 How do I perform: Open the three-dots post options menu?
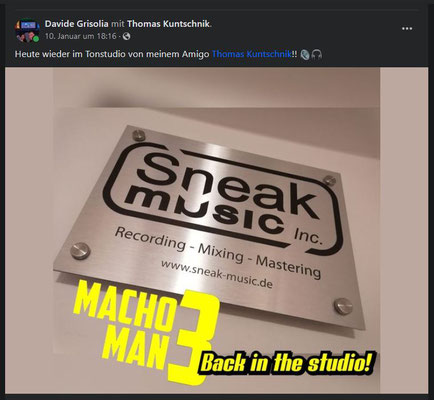(x=407, y=29)
